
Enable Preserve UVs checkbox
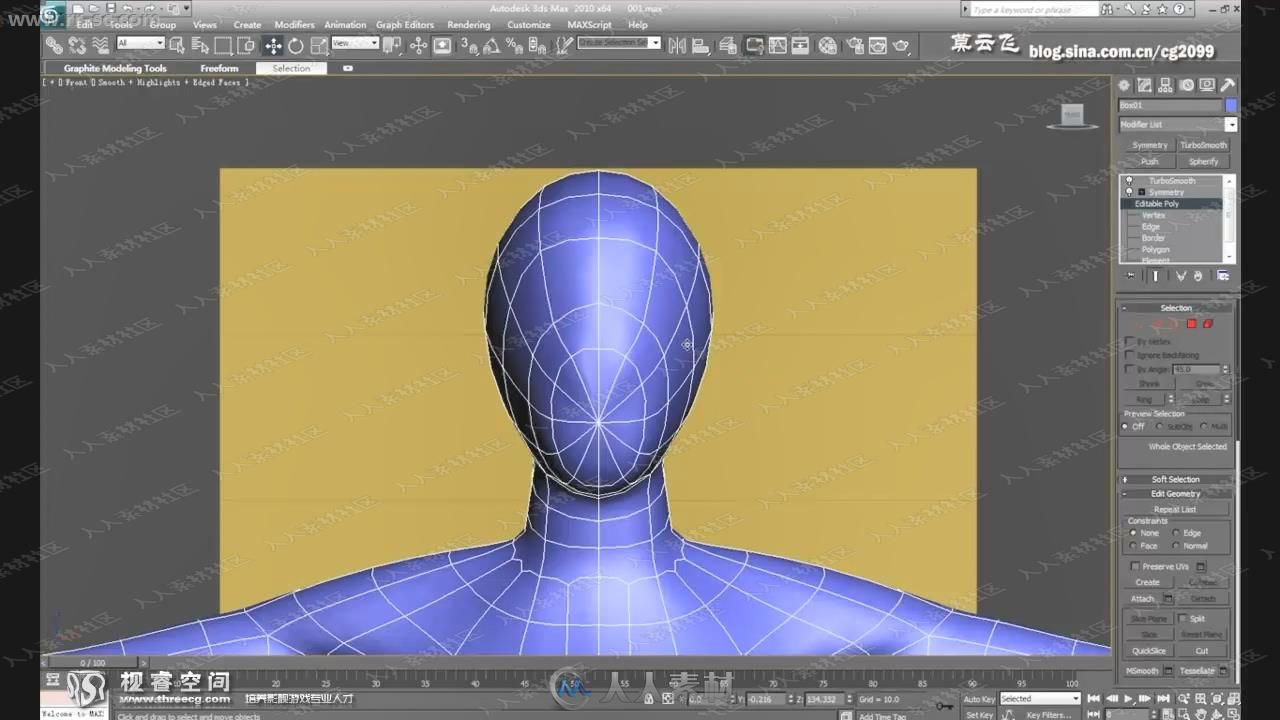coord(1135,566)
